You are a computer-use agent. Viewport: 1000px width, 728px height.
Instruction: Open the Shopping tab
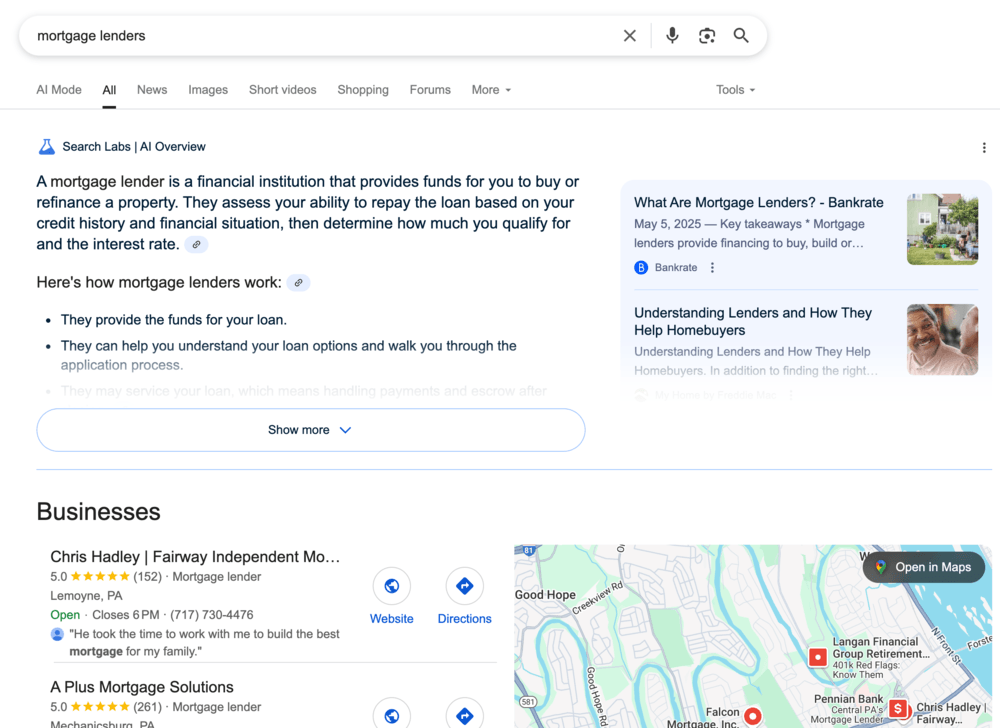(x=363, y=90)
